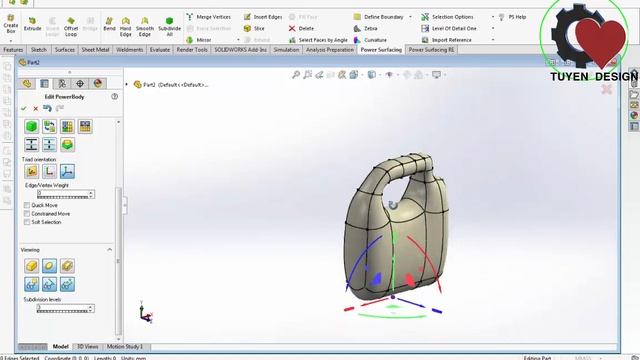Open Define Boundary
640x360 pixels.
point(379,17)
